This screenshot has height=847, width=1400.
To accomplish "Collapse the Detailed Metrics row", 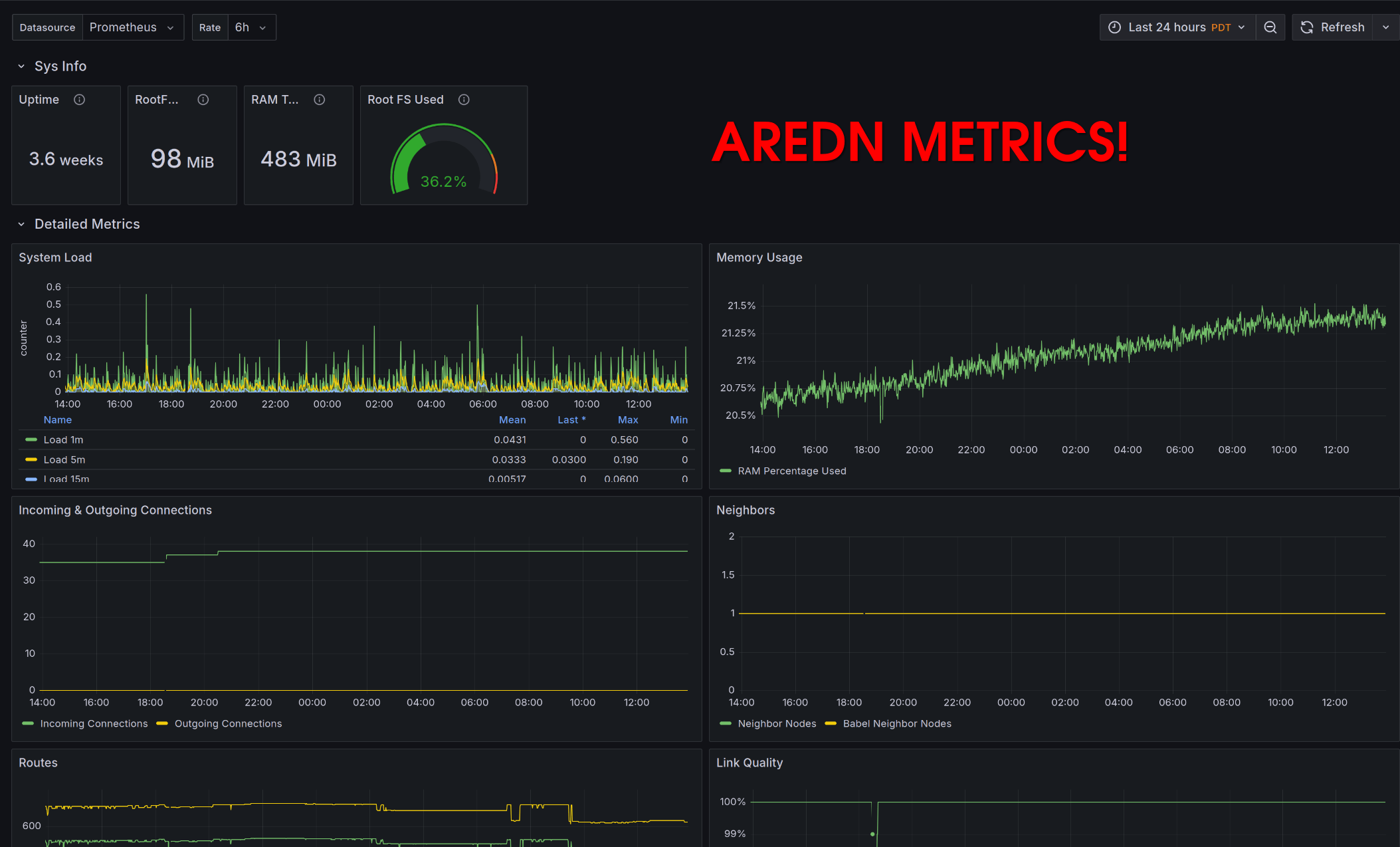I will (x=21, y=224).
